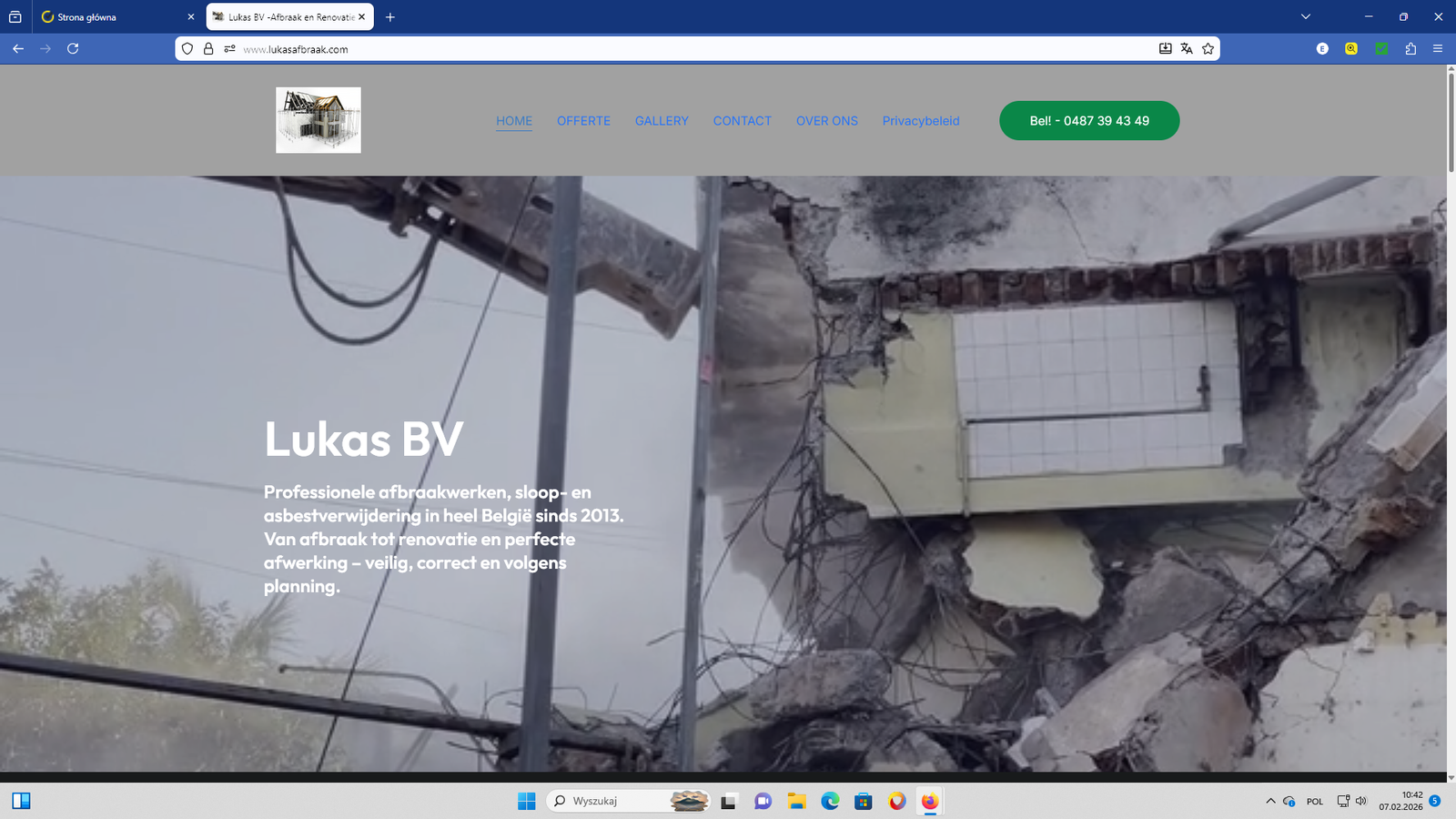1456x819 pixels.
Task: Open site permissions icon in address bar
Action: pos(229,49)
